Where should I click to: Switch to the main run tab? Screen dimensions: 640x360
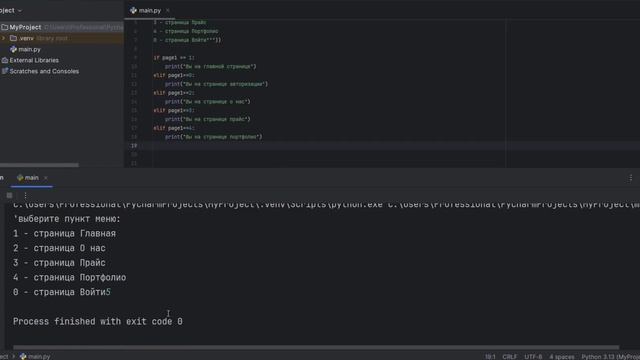click(x=31, y=178)
